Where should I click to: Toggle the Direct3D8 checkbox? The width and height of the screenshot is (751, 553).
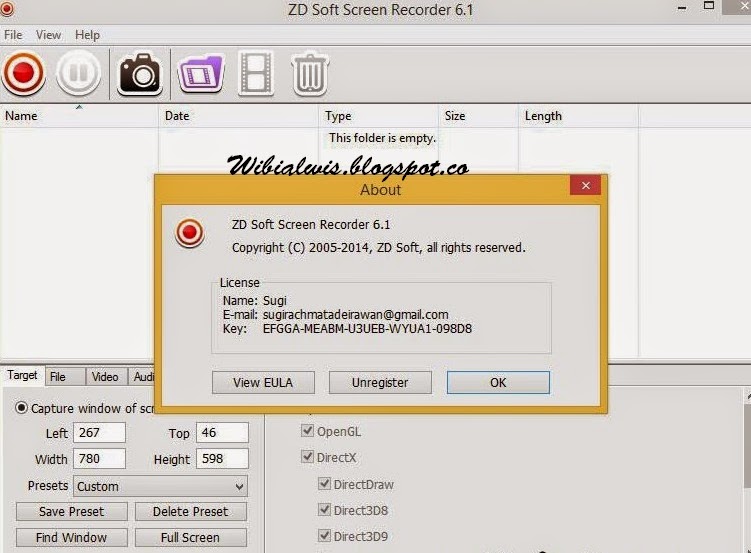[324, 509]
